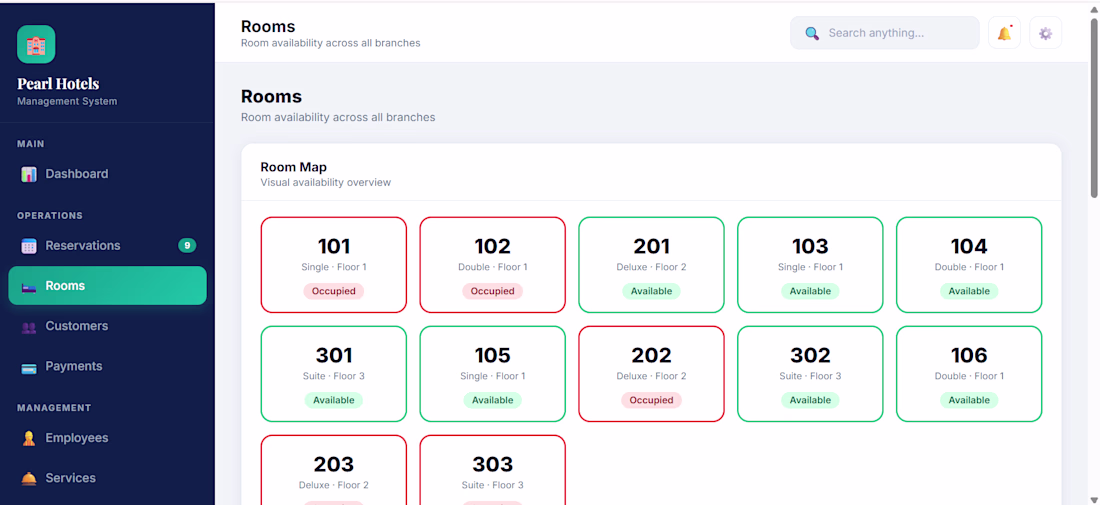
Task: Click the Services bell icon in sidebar
Action: (29, 478)
